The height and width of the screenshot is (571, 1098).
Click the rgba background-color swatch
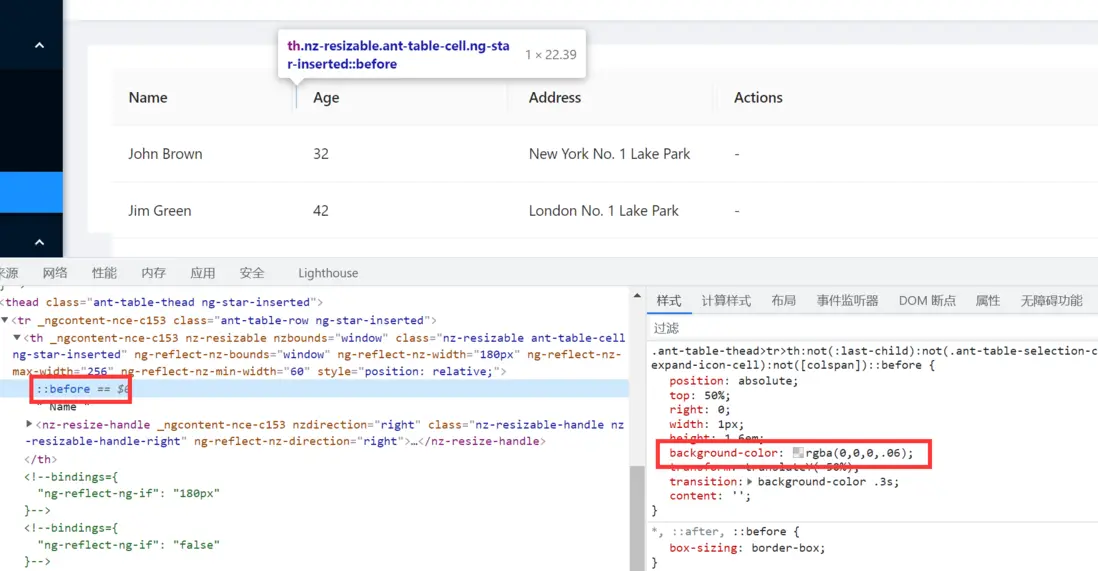pyautogui.click(x=798, y=454)
